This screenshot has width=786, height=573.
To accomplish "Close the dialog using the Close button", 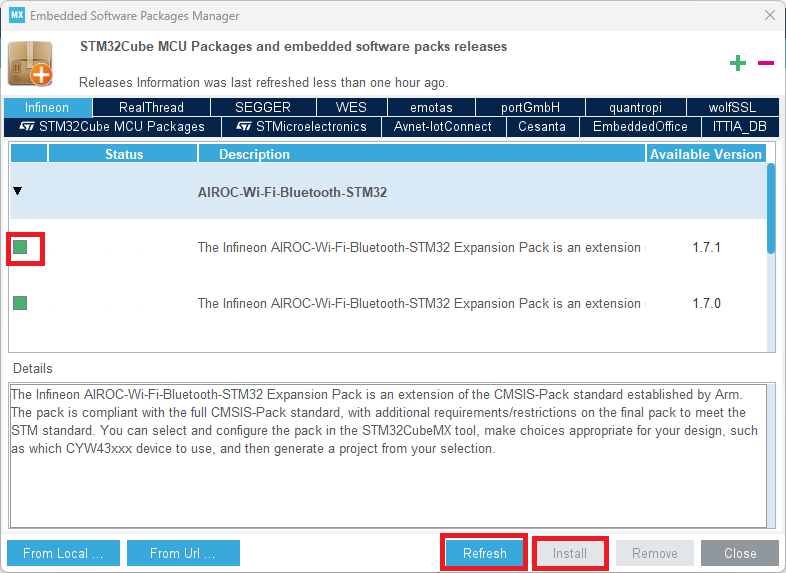I will tap(740, 553).
